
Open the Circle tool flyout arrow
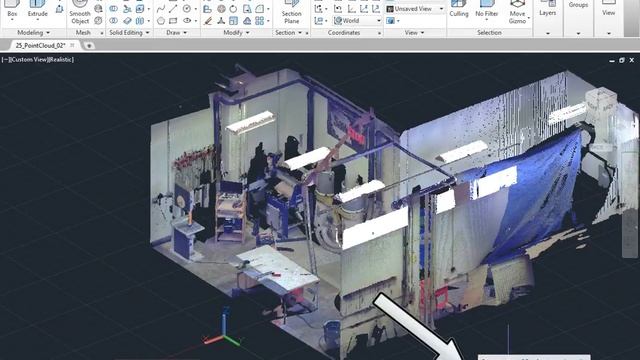(196, 9)
